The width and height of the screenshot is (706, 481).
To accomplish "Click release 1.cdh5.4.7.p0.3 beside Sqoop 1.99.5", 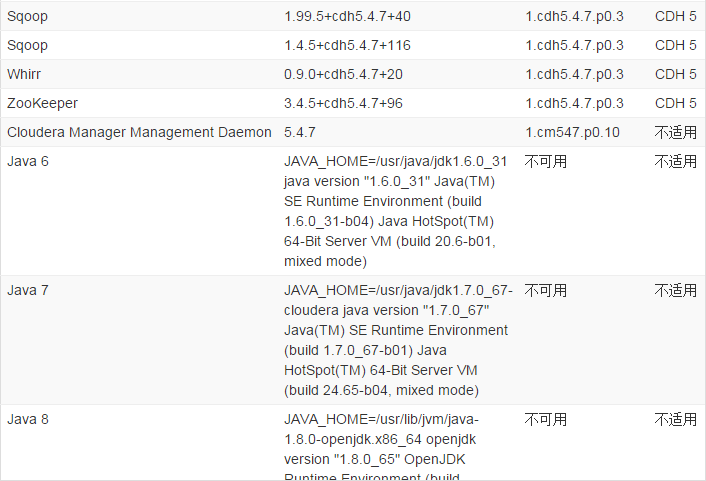I will 574,16.
